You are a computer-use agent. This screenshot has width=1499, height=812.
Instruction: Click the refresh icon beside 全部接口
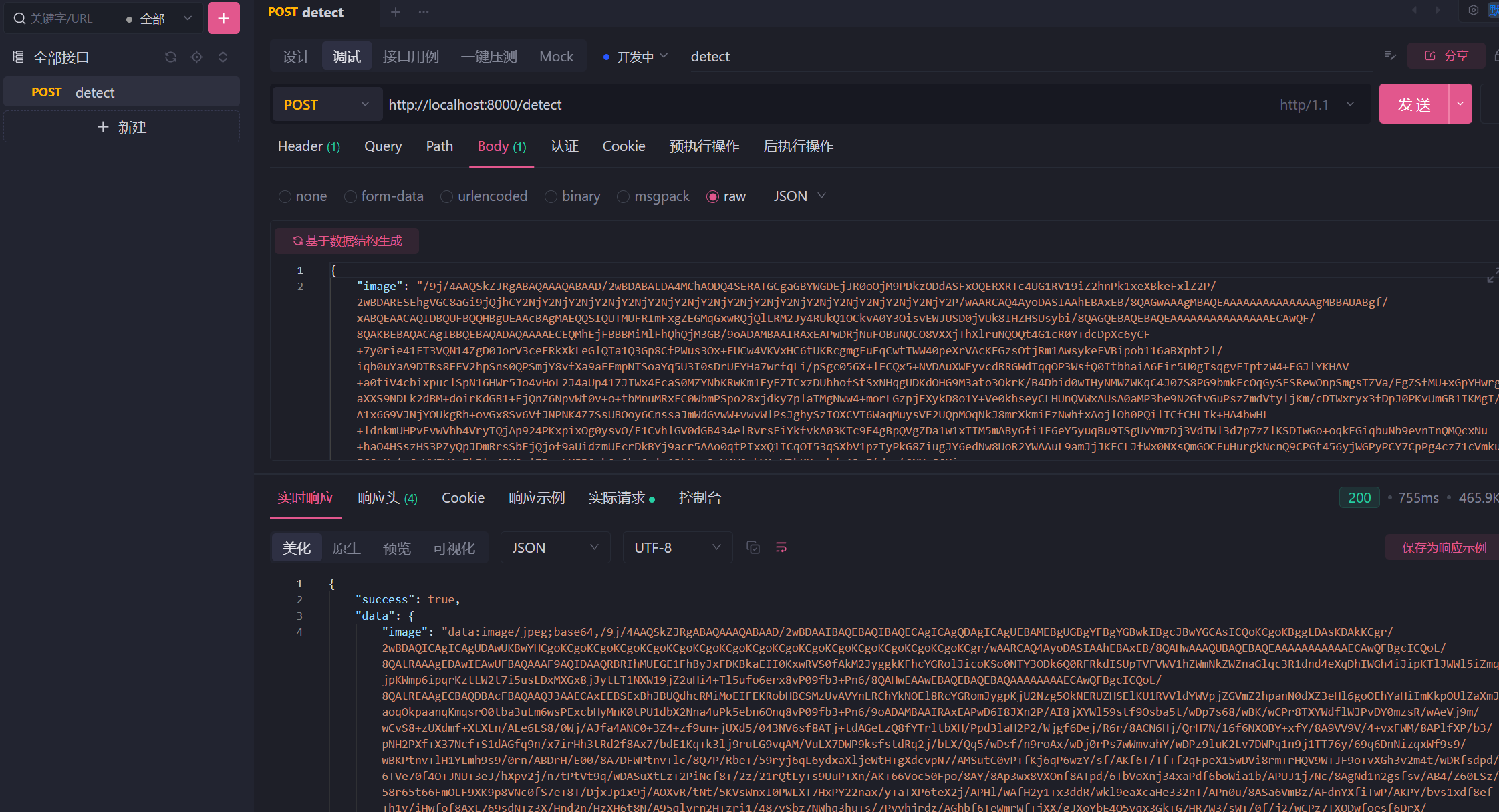point(170,57)
